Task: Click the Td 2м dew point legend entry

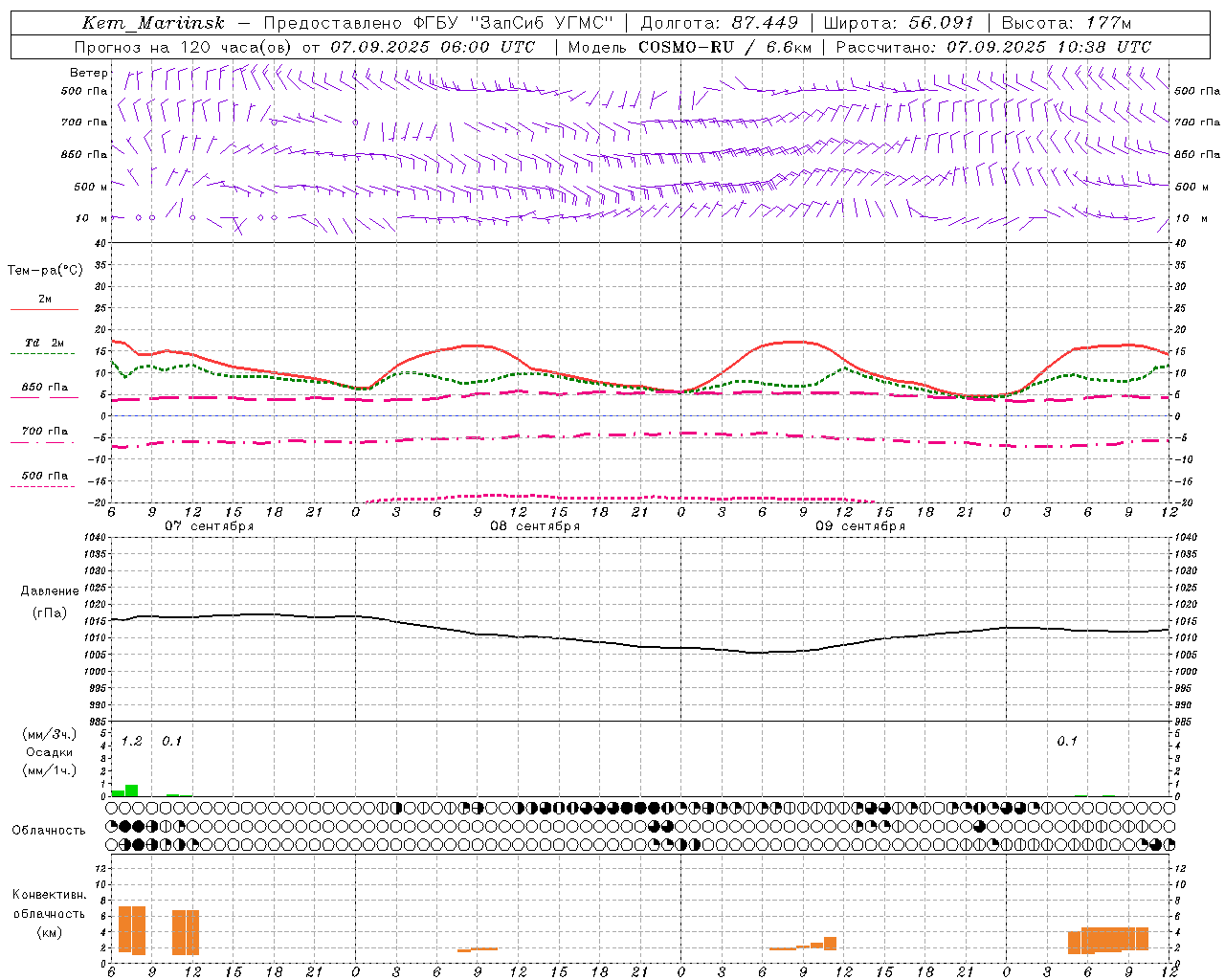Action: click(44, 343)
